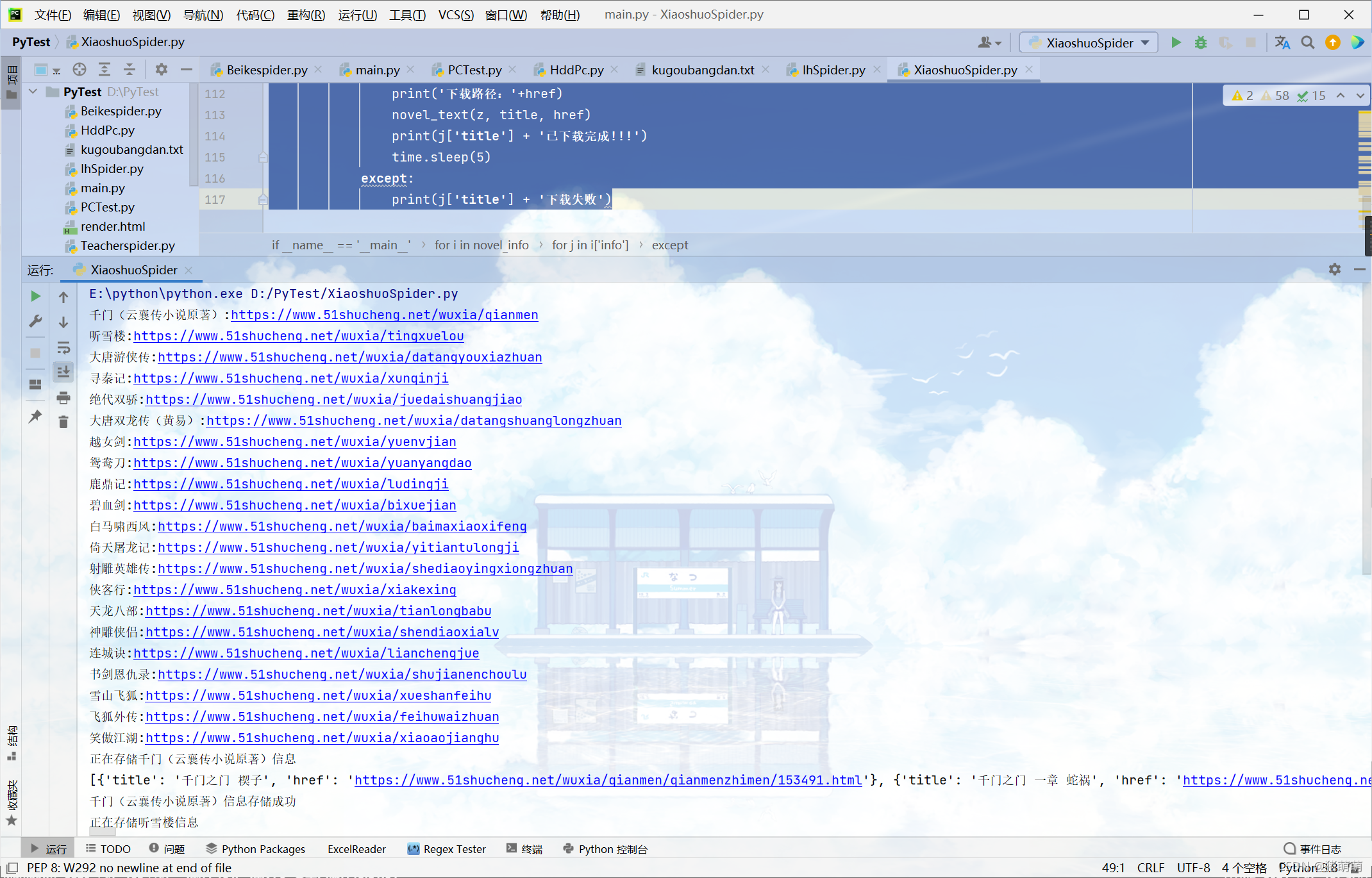Screen dimensions: 1372x878
Task: Open the 重构(R) menu
Action: [x=306, y=15]
